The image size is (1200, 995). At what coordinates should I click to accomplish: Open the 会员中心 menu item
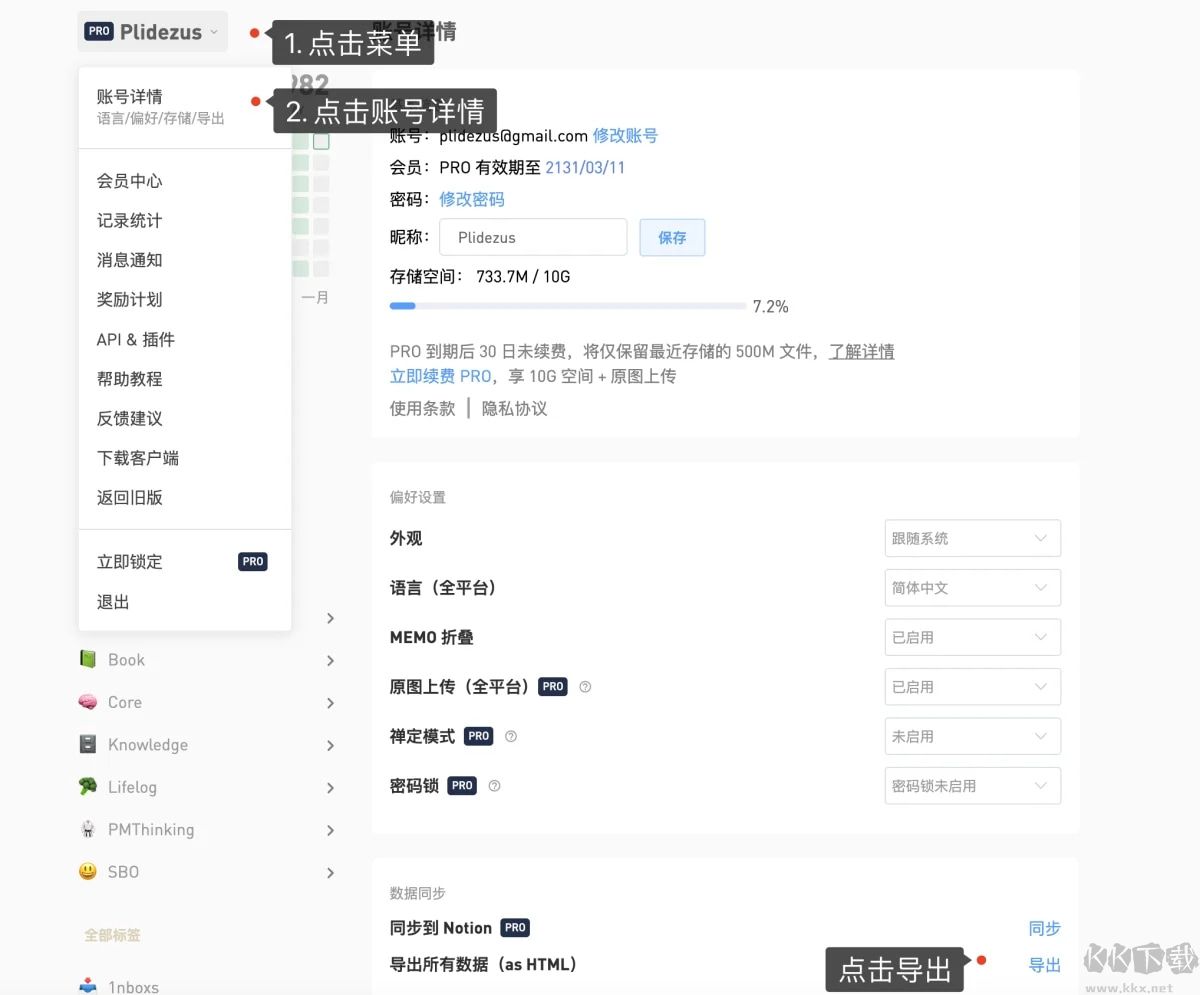pos(129,181)
